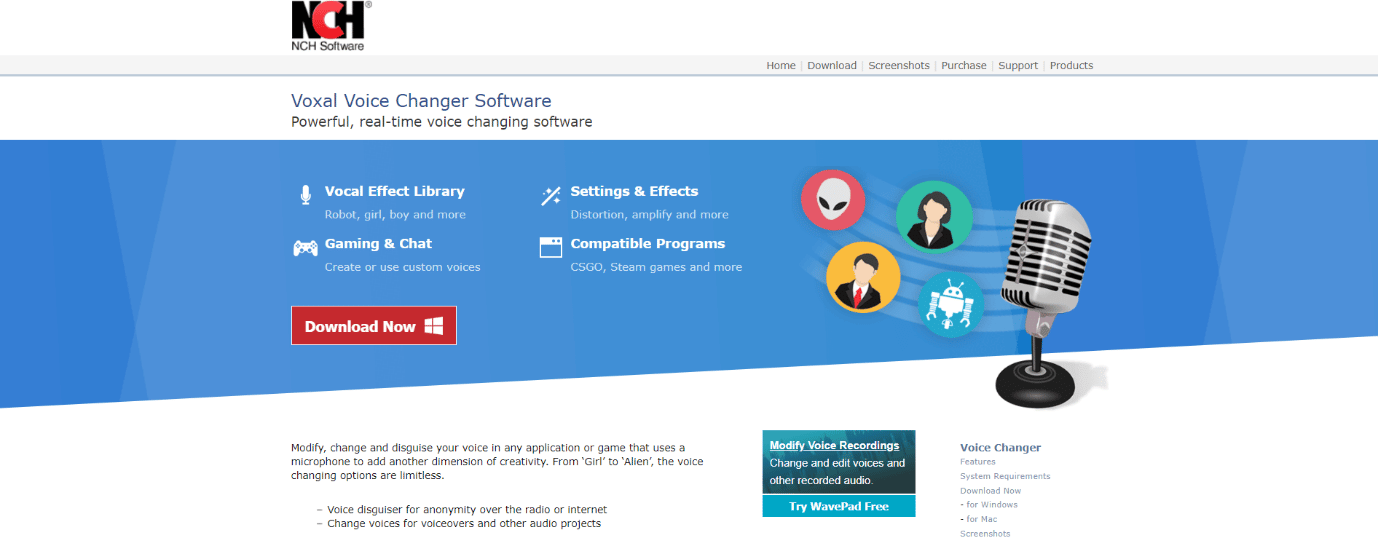Image resolution: width=1378 pixels, height=538 pixels.
Task: Select the green woman voice avatar
Action: (933, 216)
